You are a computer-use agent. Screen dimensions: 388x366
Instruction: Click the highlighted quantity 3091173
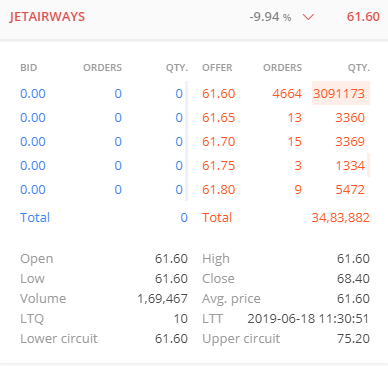click(x=339, y=94)
